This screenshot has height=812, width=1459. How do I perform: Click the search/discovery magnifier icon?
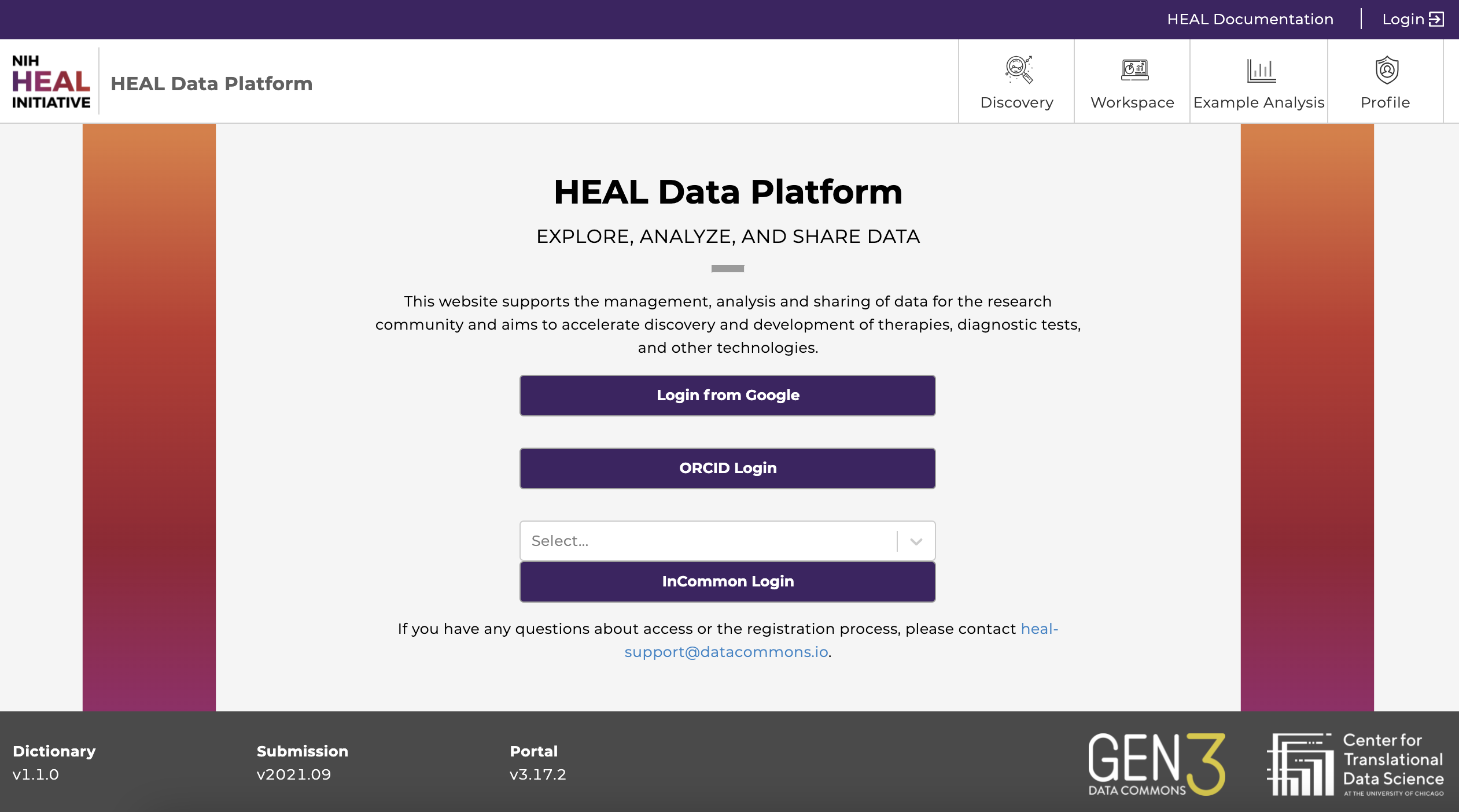coord(1017,70)
